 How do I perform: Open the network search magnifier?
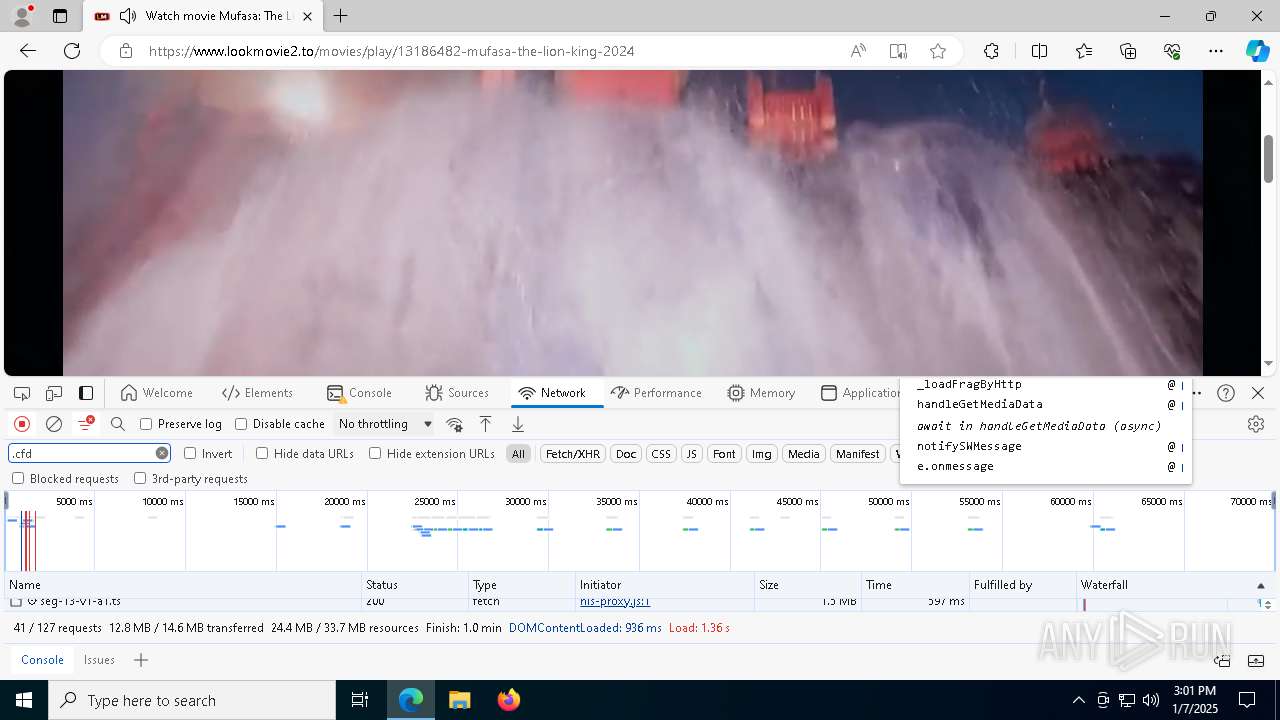[x=118, y=424]
